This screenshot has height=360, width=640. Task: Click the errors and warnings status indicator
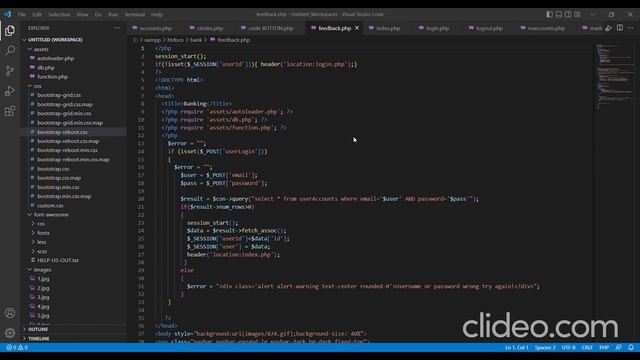pyautogui.click(x=17, y=347)
